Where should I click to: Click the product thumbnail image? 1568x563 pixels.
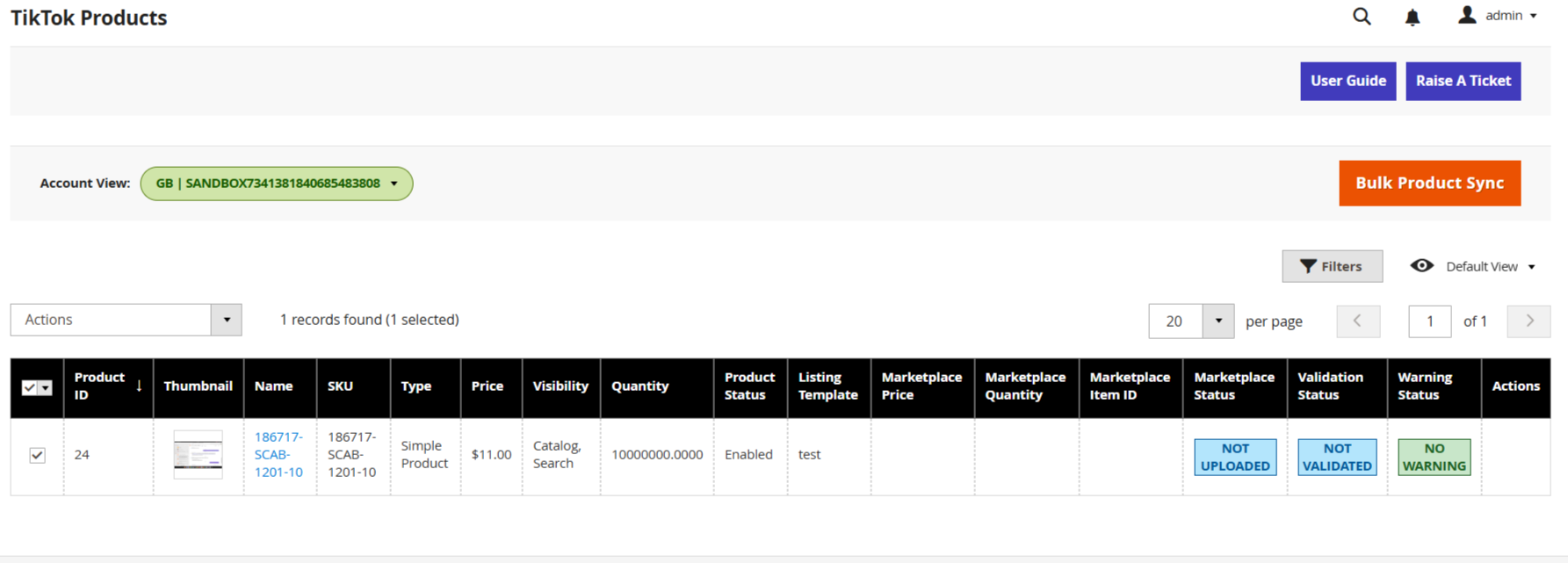coord(198,454)
